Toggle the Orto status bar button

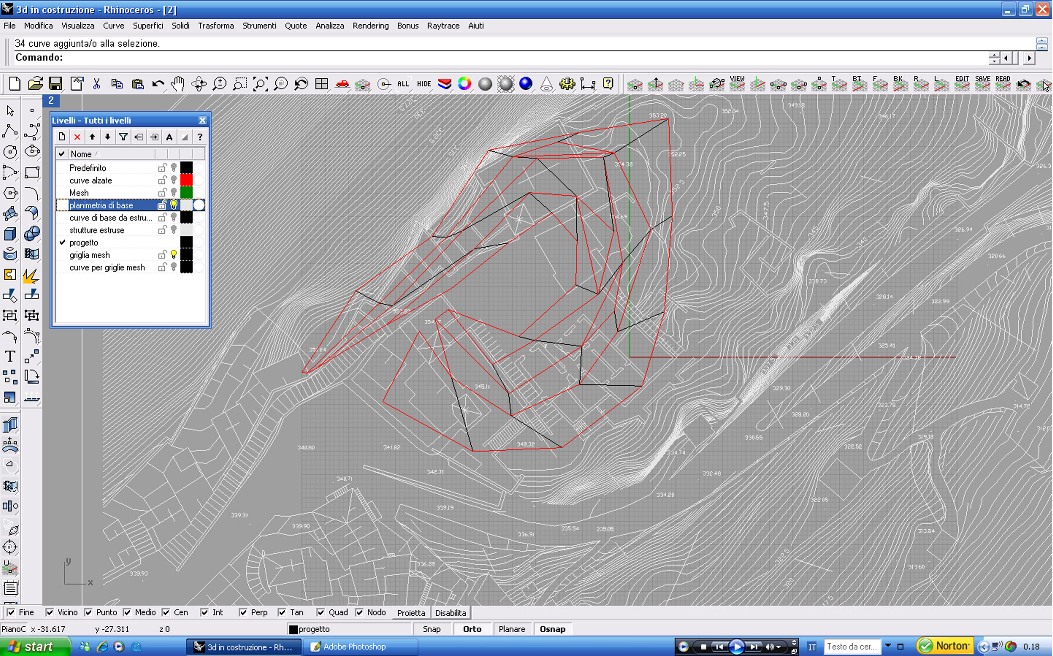(x=471, y=629)
